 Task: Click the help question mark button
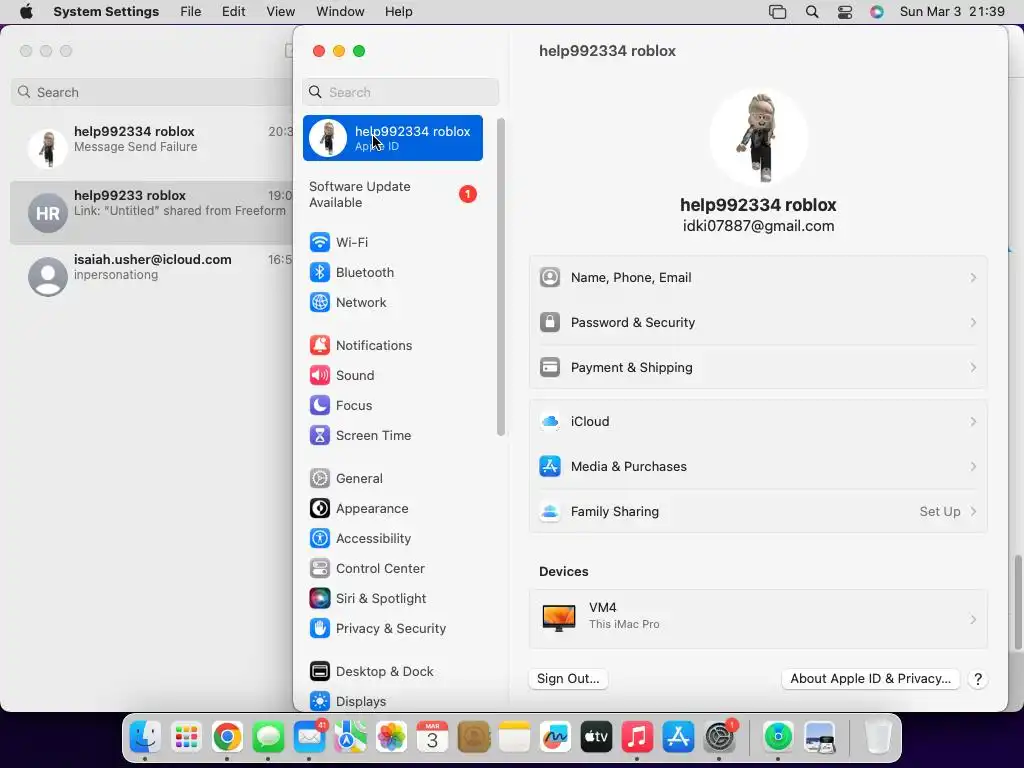coord(978,679)
